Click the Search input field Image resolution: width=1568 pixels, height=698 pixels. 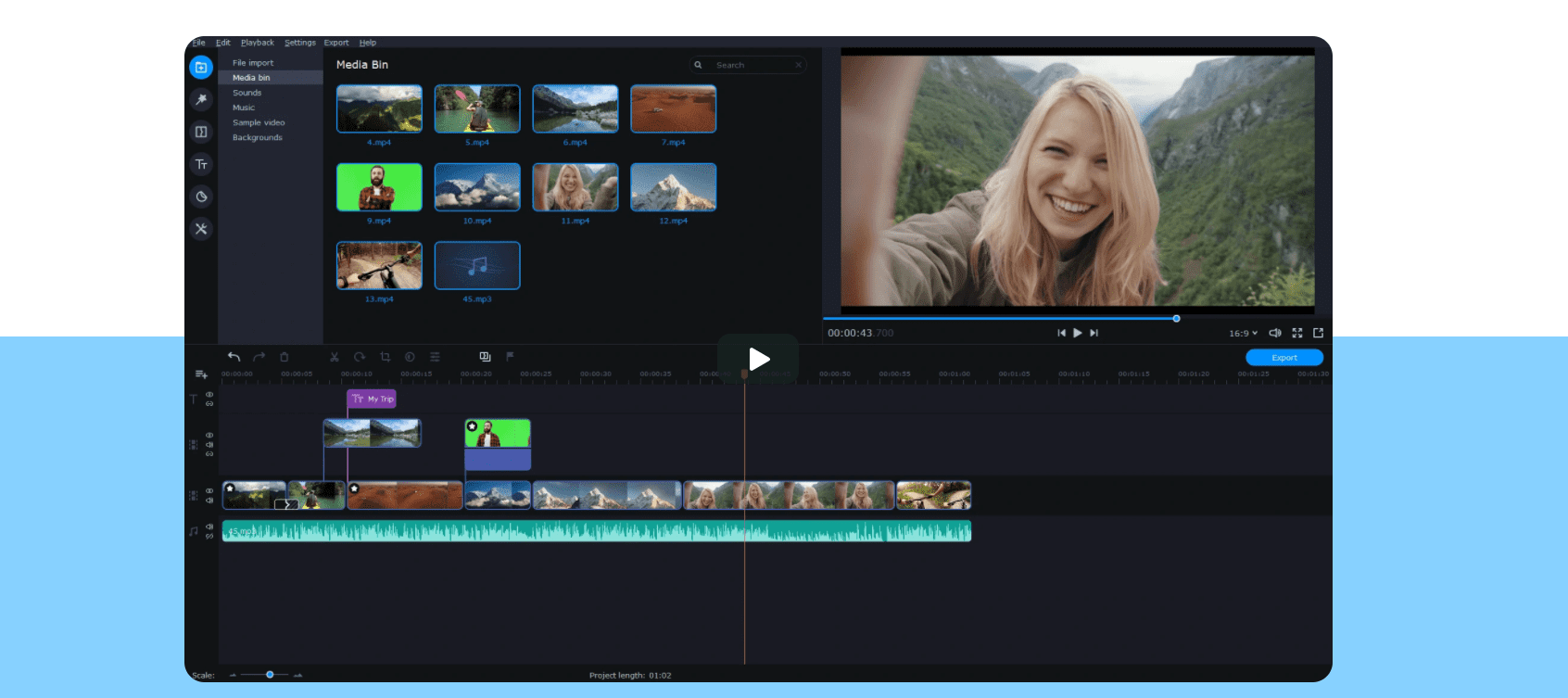click(748, 65)
